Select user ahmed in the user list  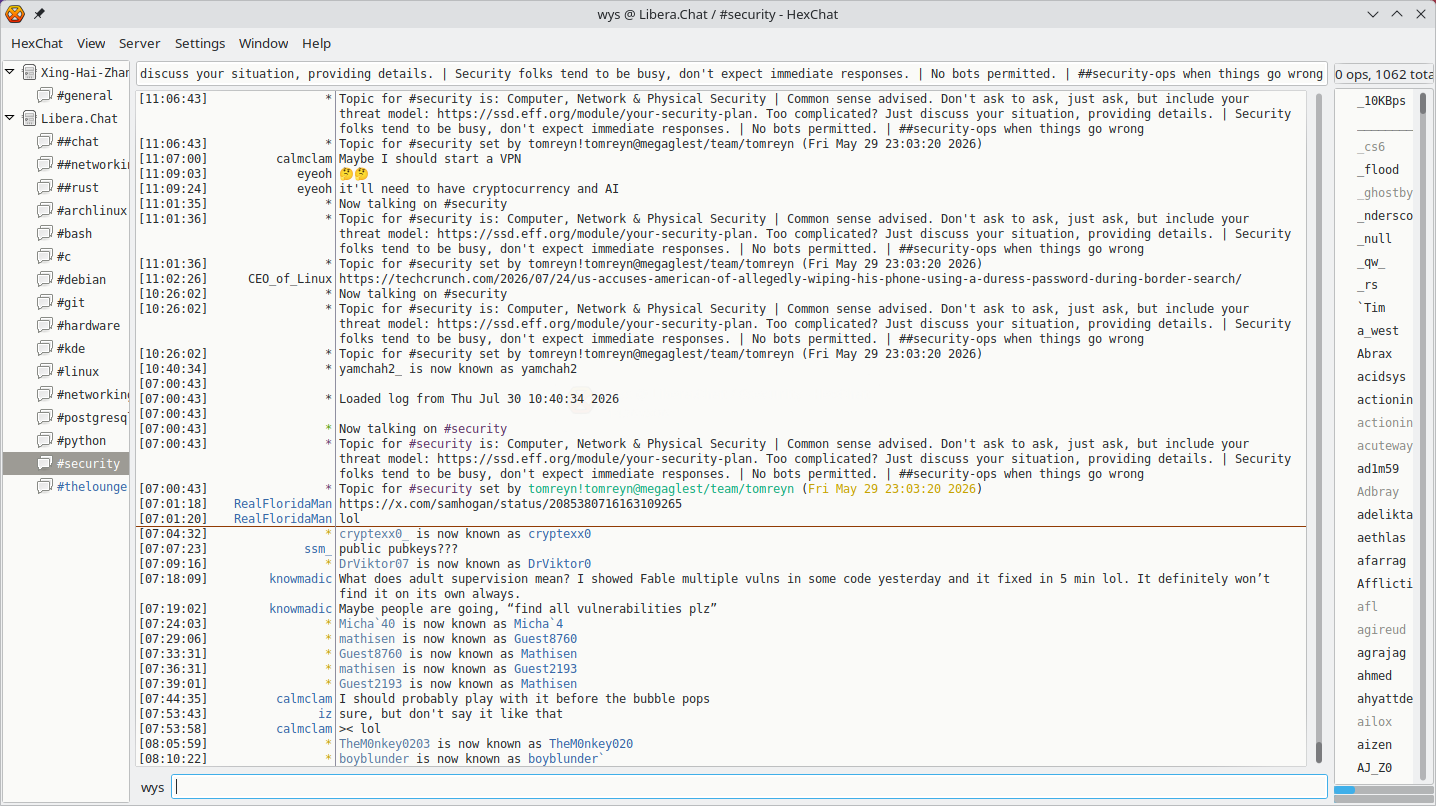click(1374, 676)
